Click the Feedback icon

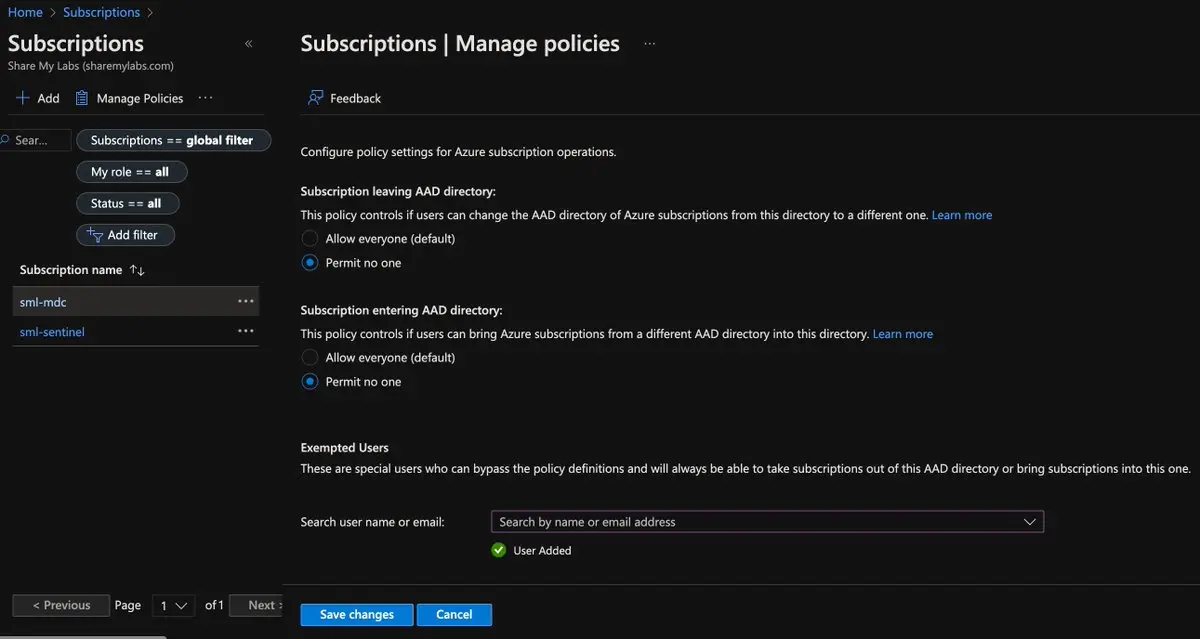316,98
